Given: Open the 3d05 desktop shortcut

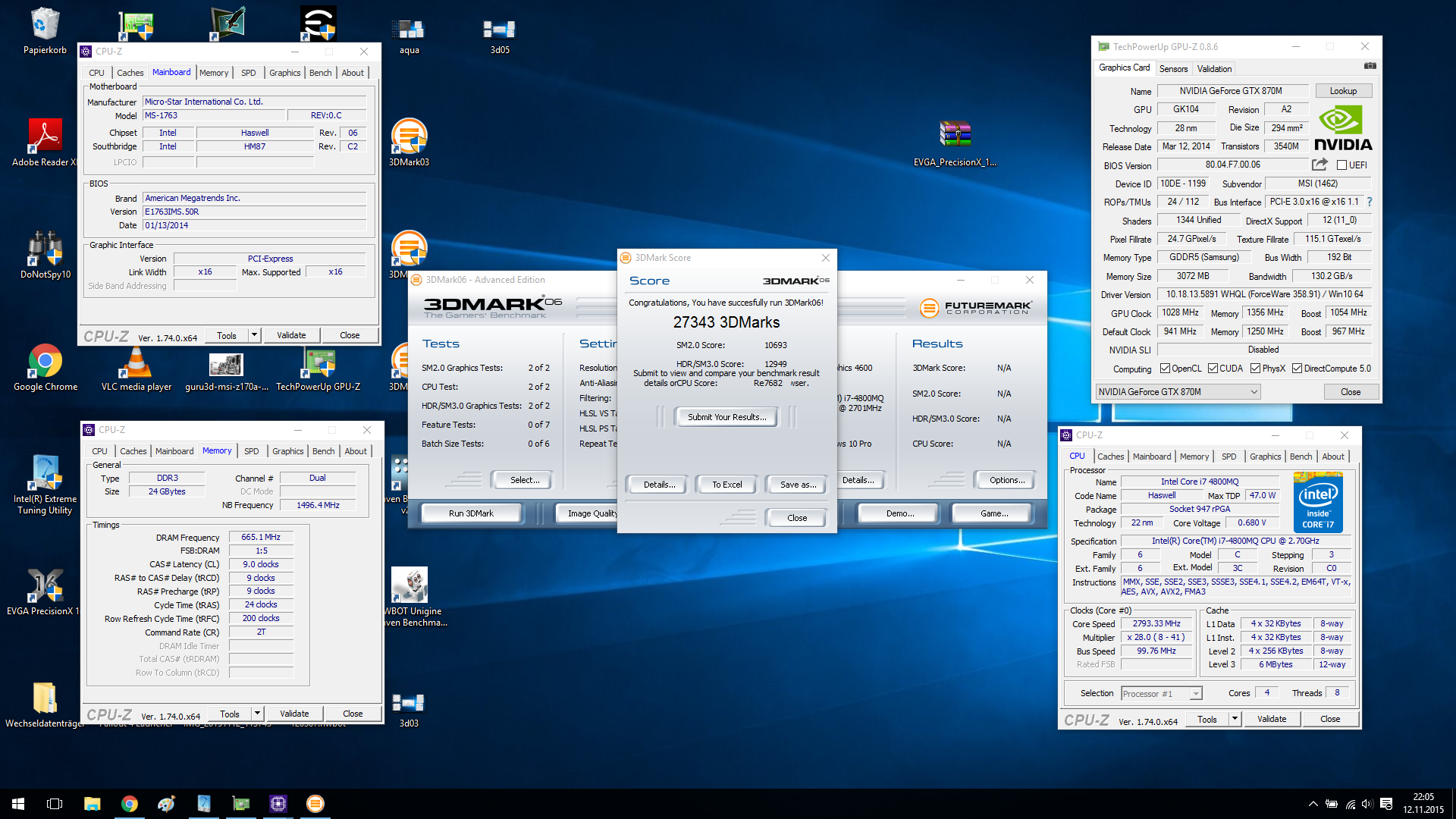Looking at the screenshot, I should pos(500,36).
